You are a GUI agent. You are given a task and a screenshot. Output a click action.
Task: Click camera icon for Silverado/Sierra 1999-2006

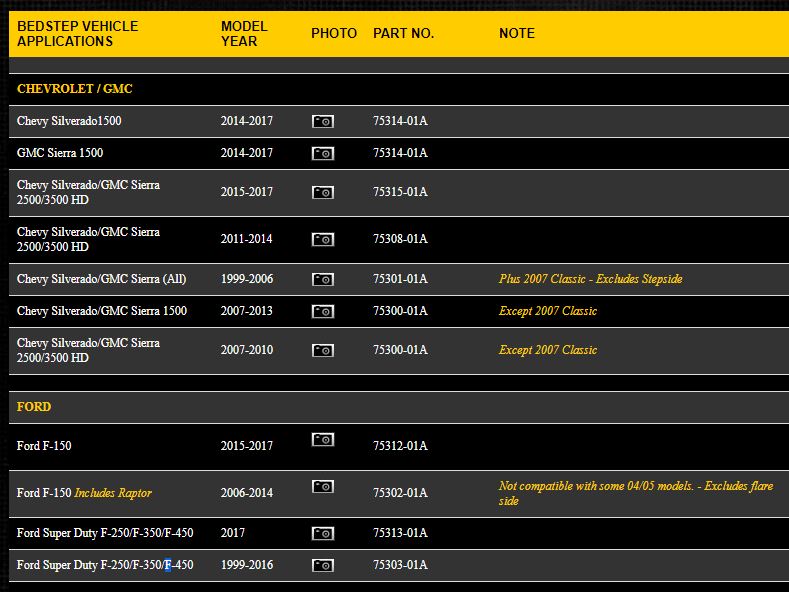pos(322,279)
